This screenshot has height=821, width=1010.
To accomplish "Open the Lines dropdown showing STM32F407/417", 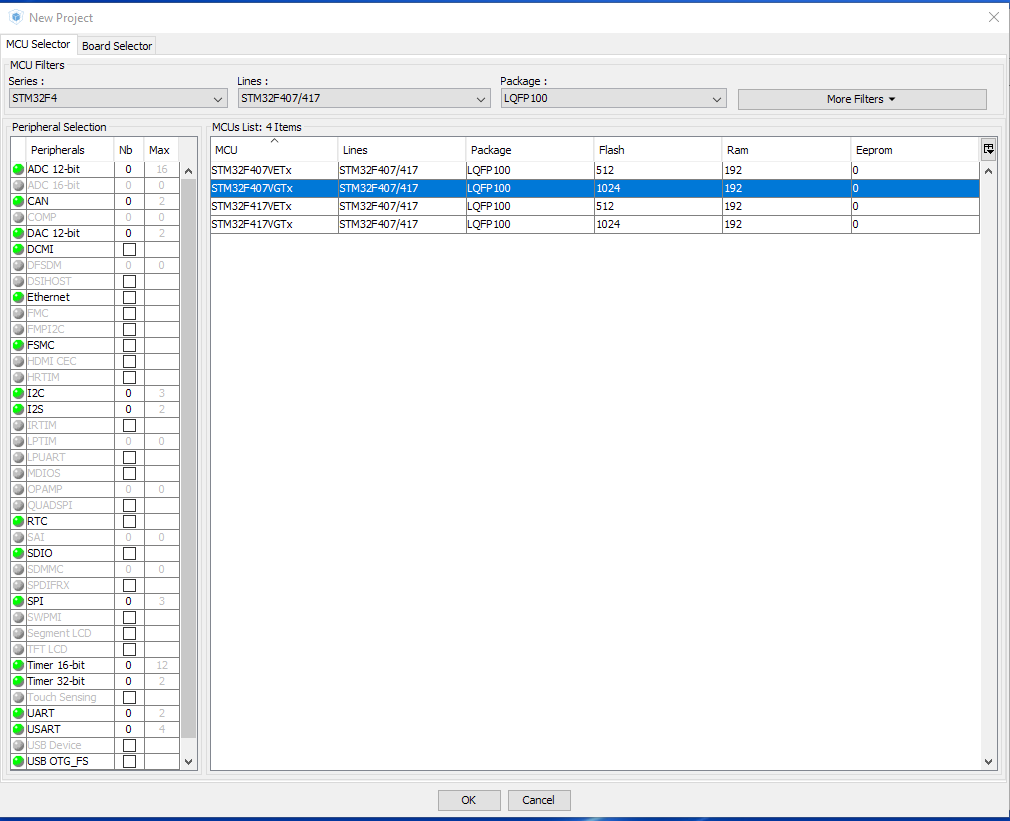I will coord(364,99).
